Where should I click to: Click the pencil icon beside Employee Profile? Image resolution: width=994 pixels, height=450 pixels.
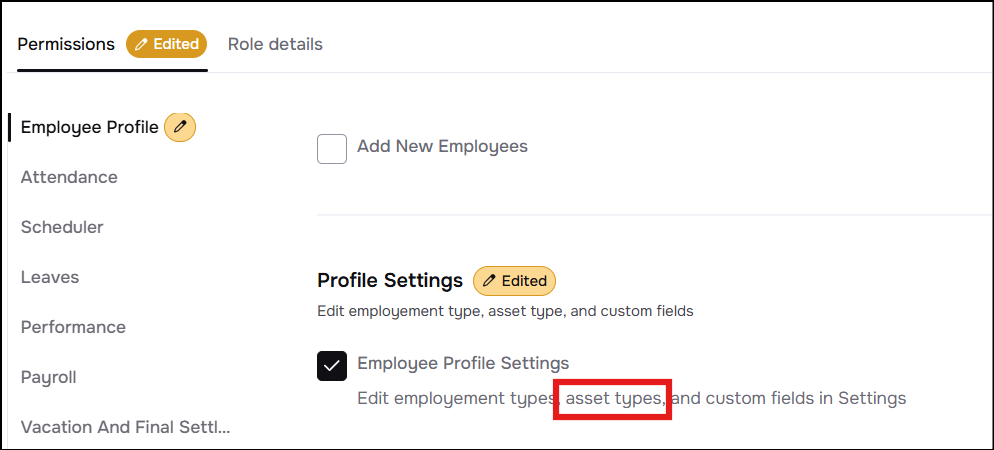(180, 127)
